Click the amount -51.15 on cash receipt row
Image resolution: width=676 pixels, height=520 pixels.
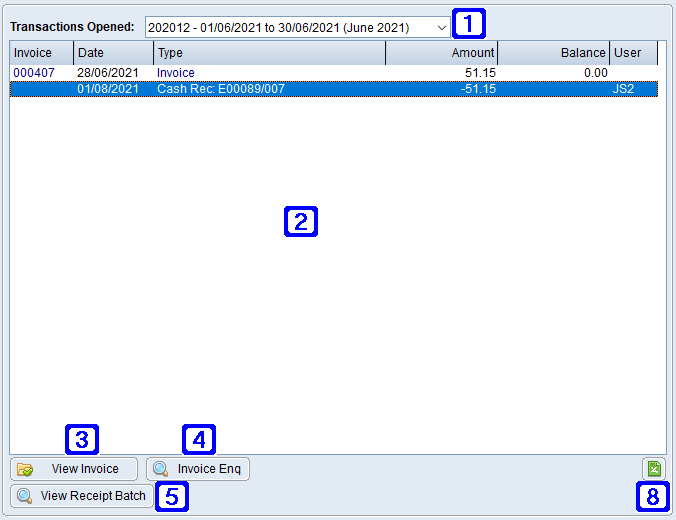479,89
